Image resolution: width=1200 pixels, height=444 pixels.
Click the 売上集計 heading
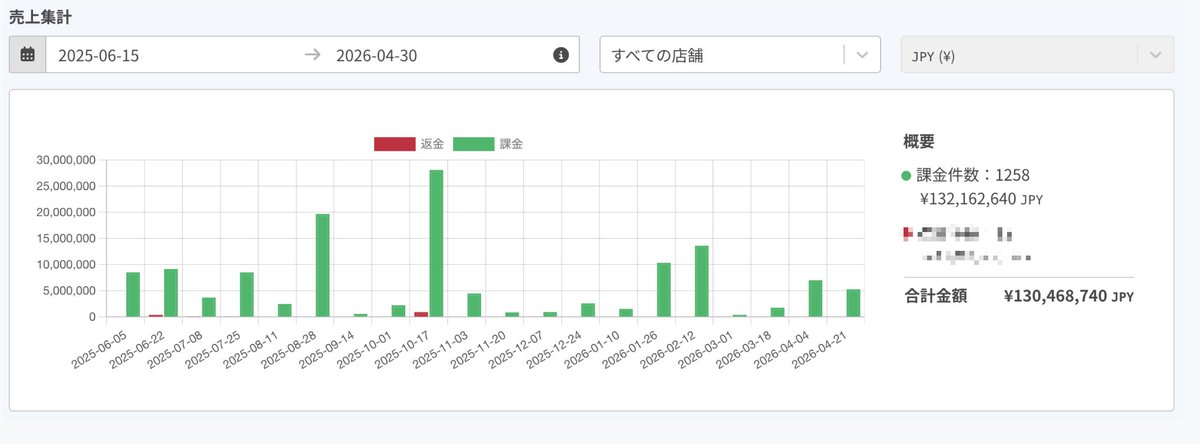point(40,17)
